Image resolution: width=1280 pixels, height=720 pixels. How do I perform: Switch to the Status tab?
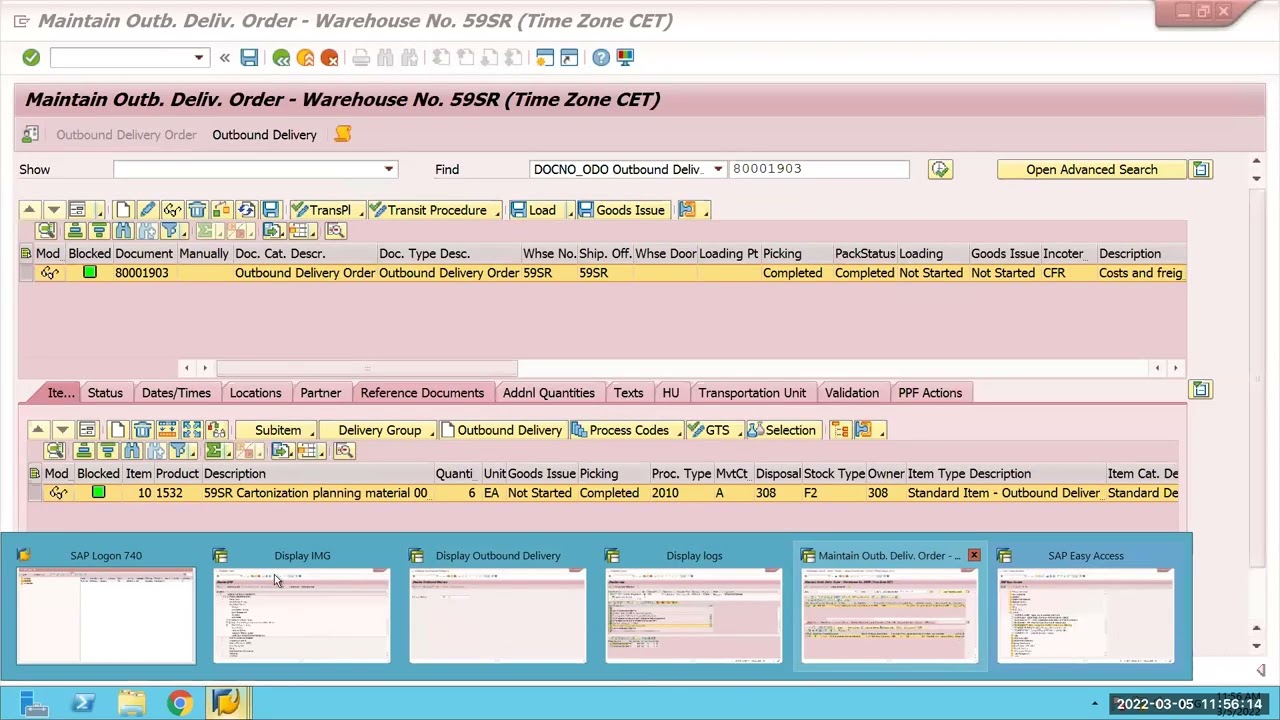pyautogui.click(x=105, y=393)
